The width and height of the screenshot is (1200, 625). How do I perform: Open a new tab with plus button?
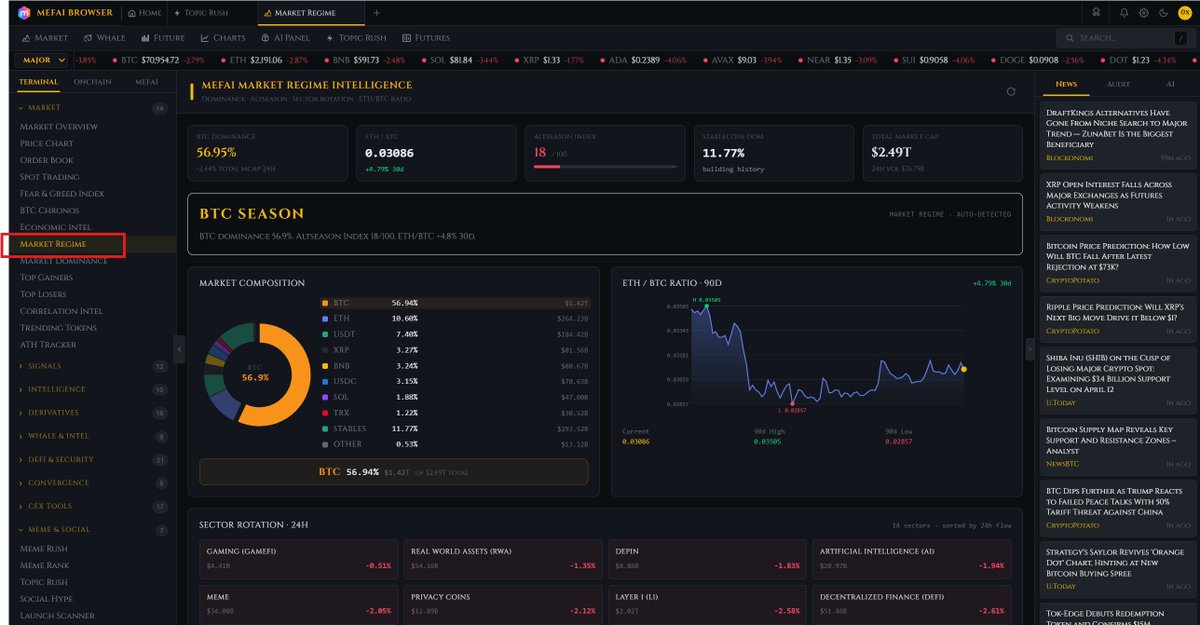point(377,13)
